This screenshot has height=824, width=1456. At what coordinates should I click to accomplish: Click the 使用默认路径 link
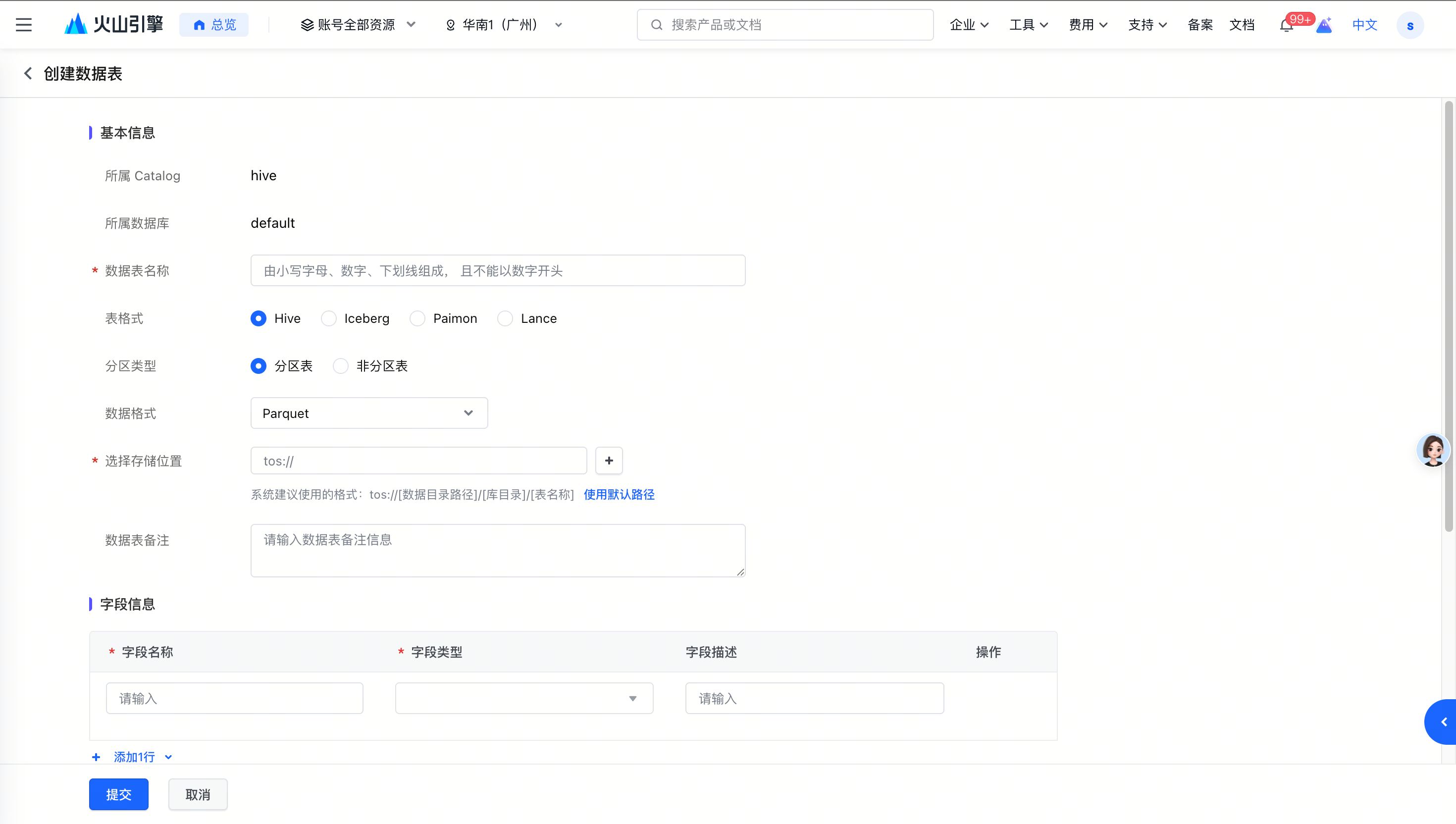(619, 495)
